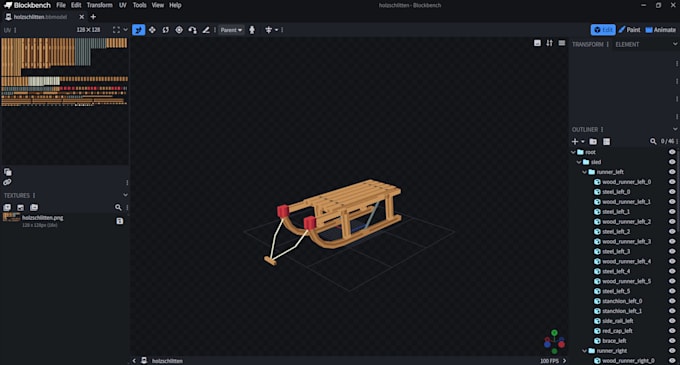The image size is (680, 365).
Task: Open the viewport hamburger menu
Action: point(562,43)
